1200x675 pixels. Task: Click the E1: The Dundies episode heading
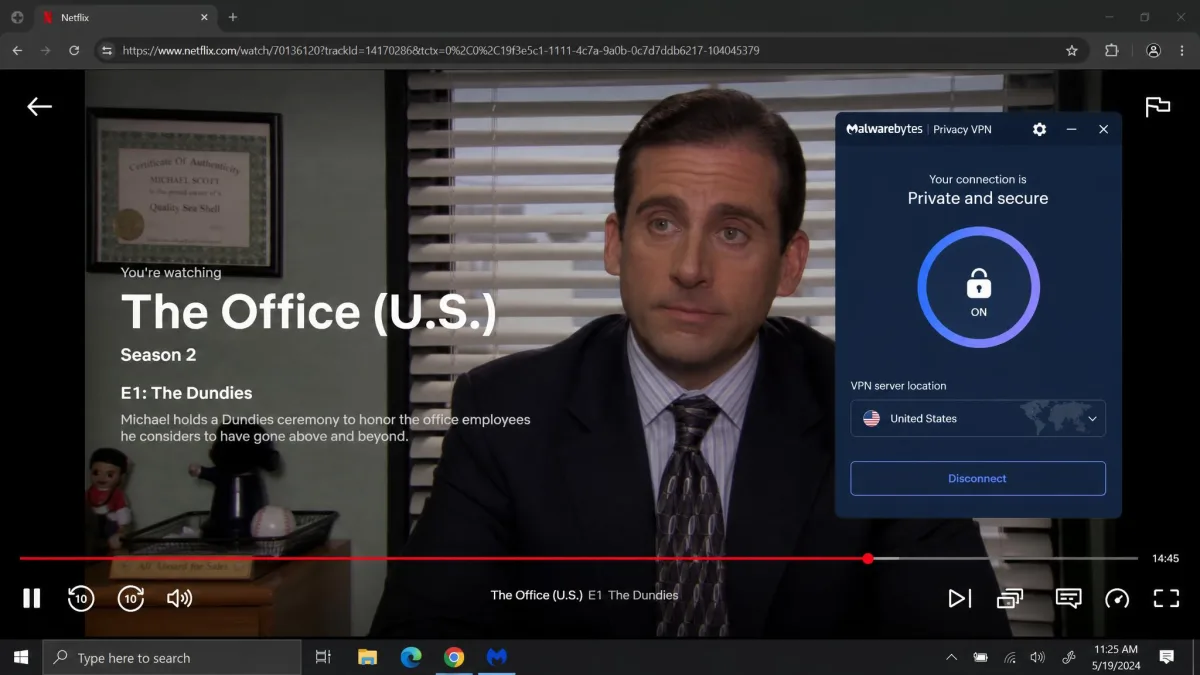(x=186, y=393)
